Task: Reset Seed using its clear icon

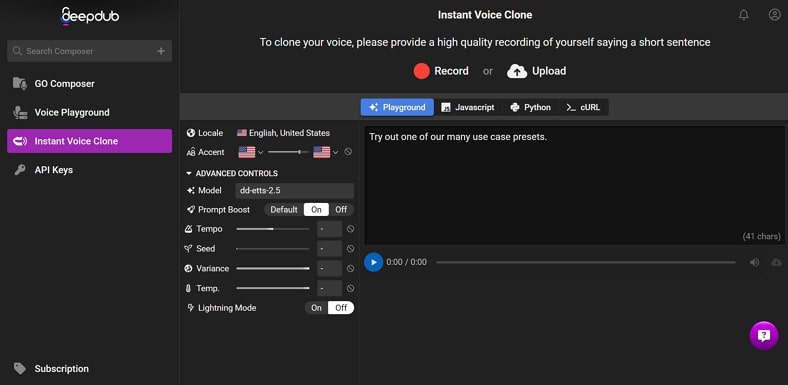Action: pos(350,248)
